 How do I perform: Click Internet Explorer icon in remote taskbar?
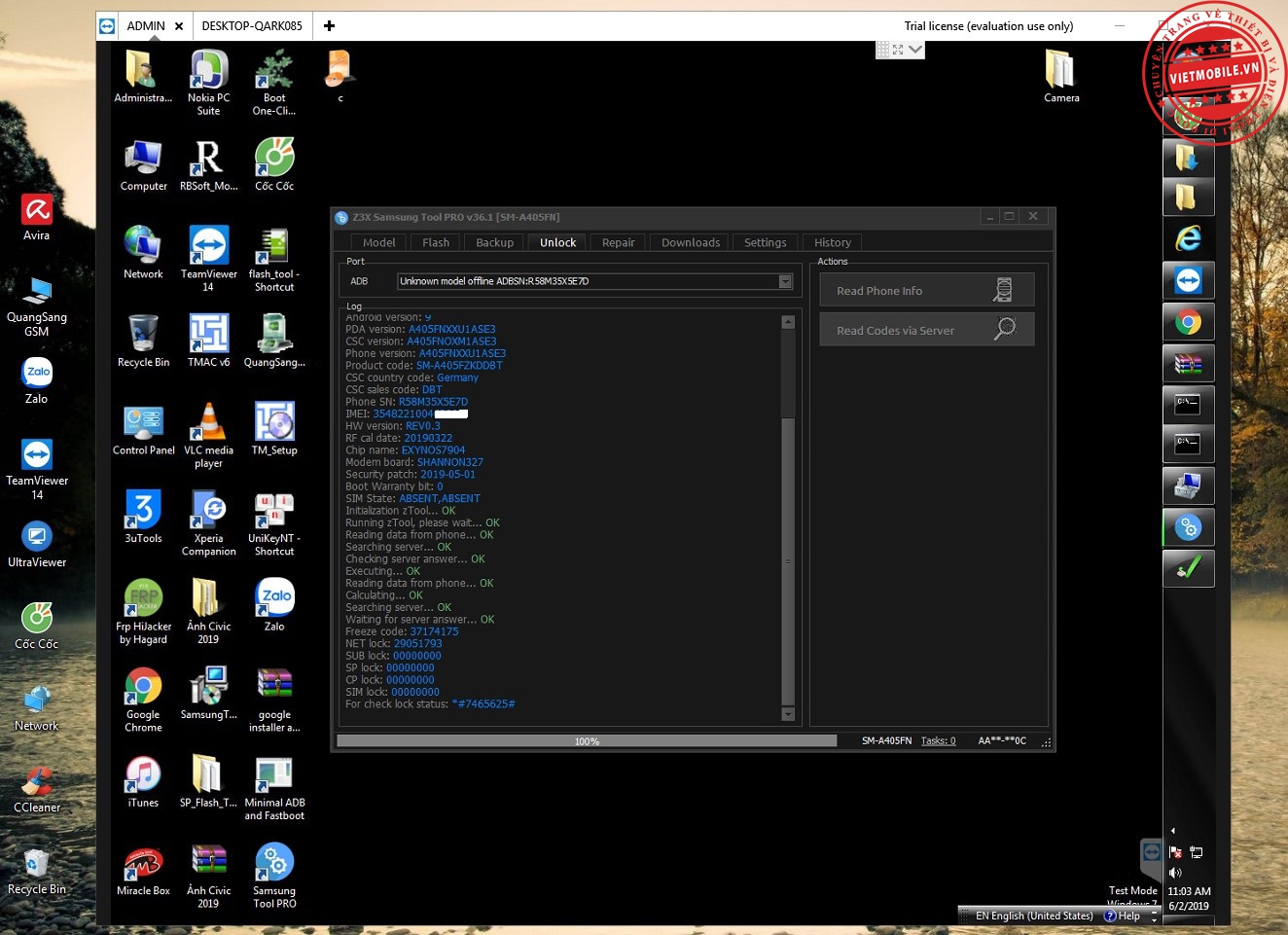1188,237
